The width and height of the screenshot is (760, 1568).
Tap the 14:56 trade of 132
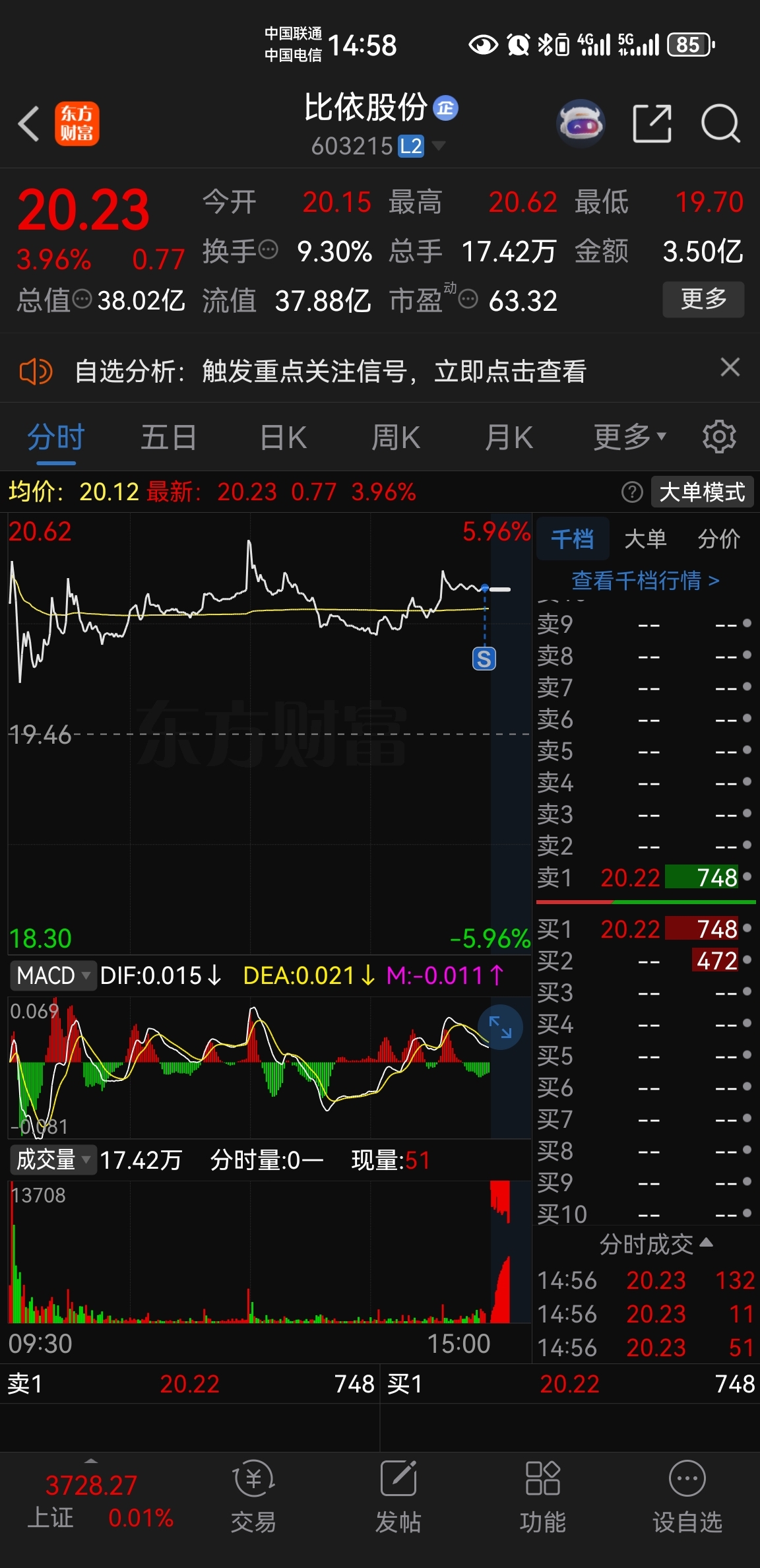[645, 1280]
